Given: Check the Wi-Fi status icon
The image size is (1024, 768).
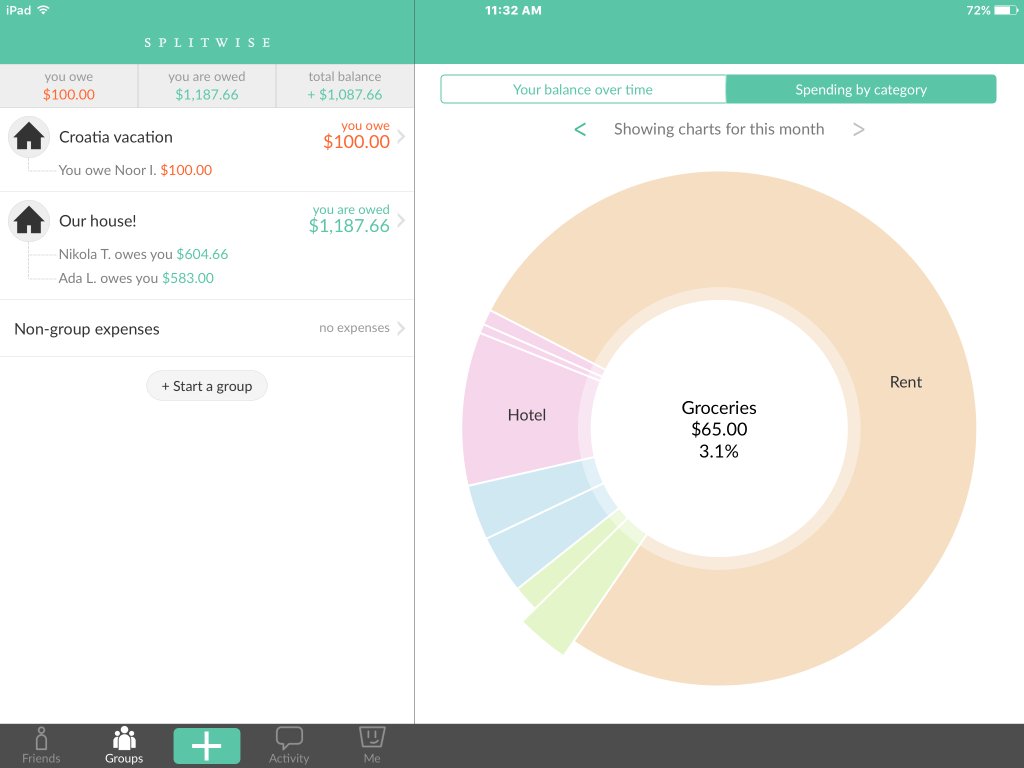Looking at the screenshot, I should point(43,10).
